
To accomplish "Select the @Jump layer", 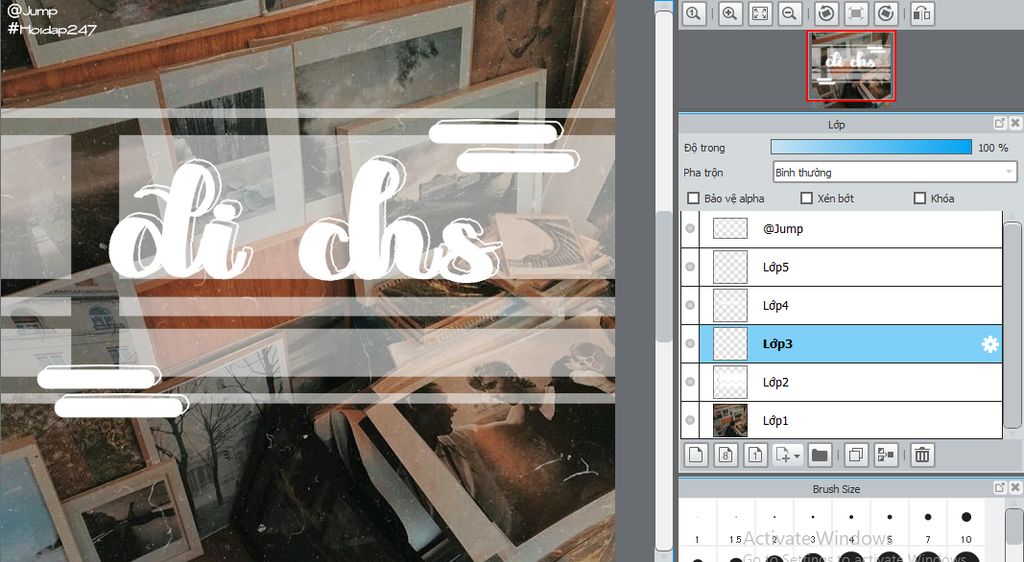I will [x=851, y=228].
